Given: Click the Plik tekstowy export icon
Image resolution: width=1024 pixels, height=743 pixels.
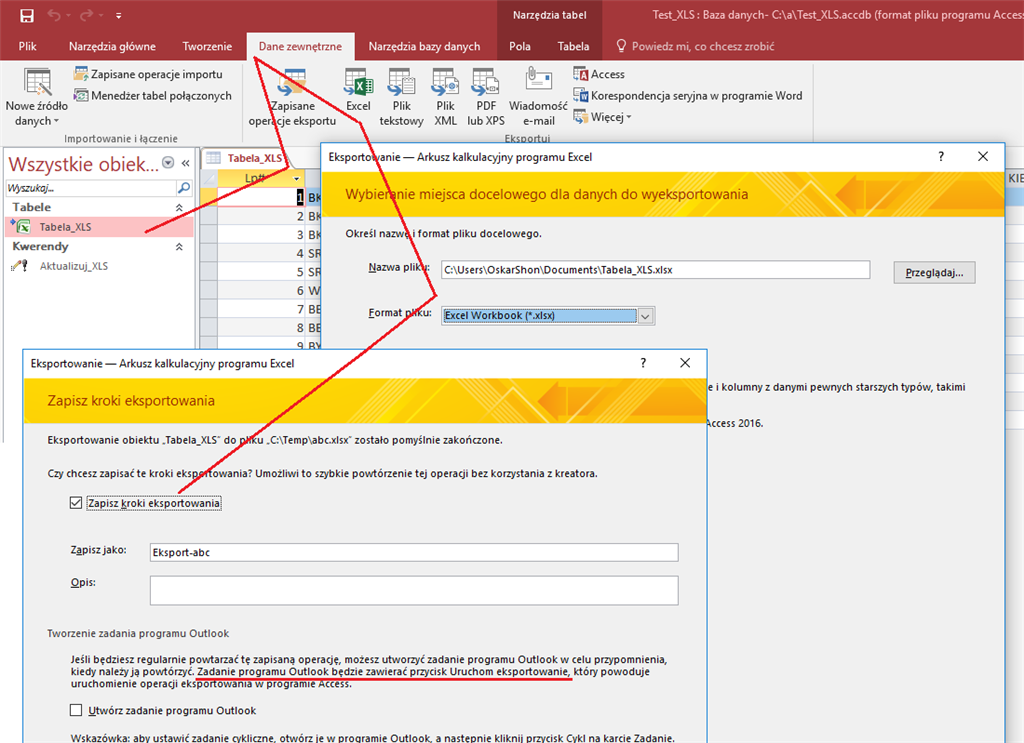Looking at the screenshot, I should 401,84.
